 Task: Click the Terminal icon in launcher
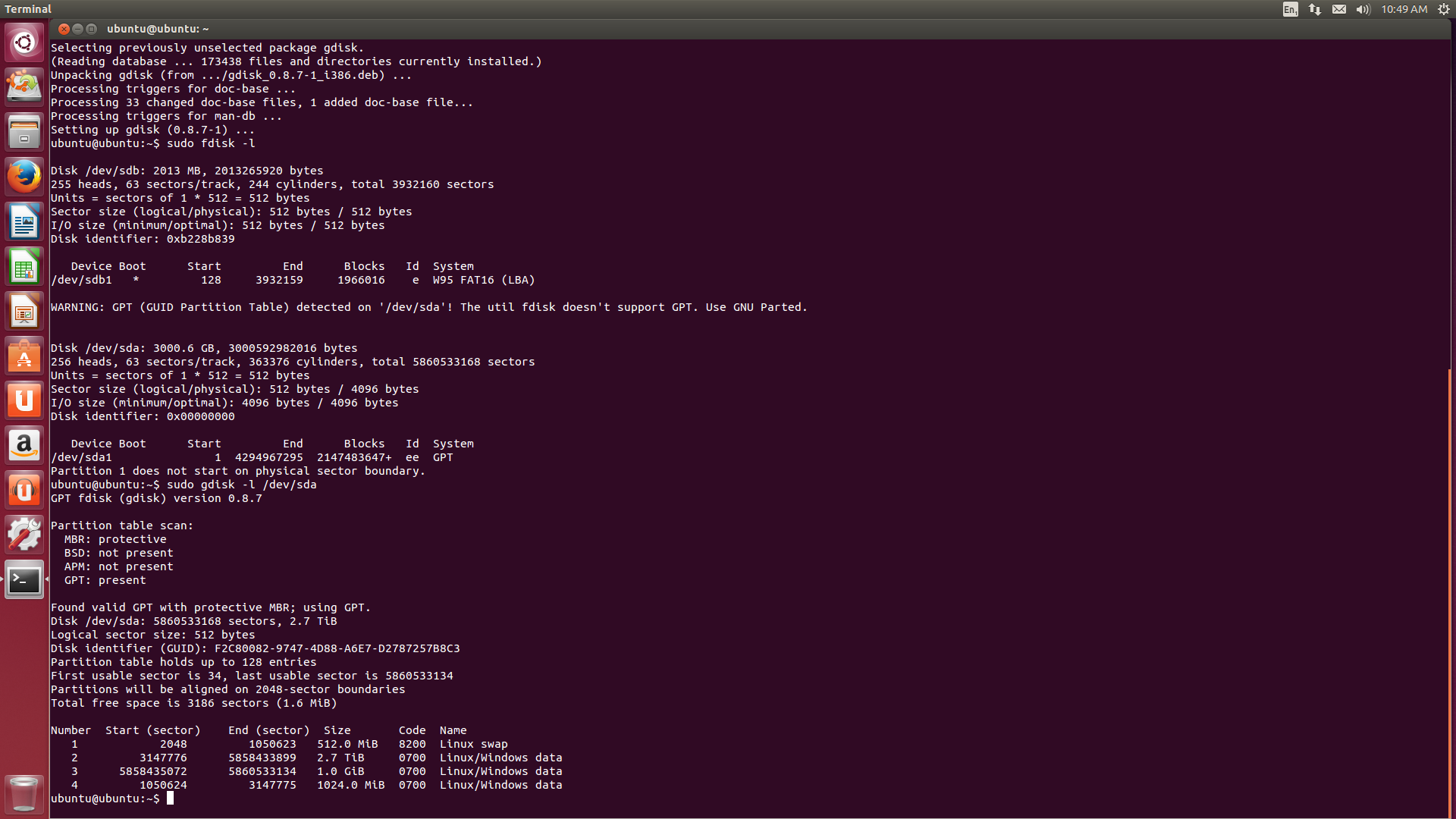click(x=24, y=580)
